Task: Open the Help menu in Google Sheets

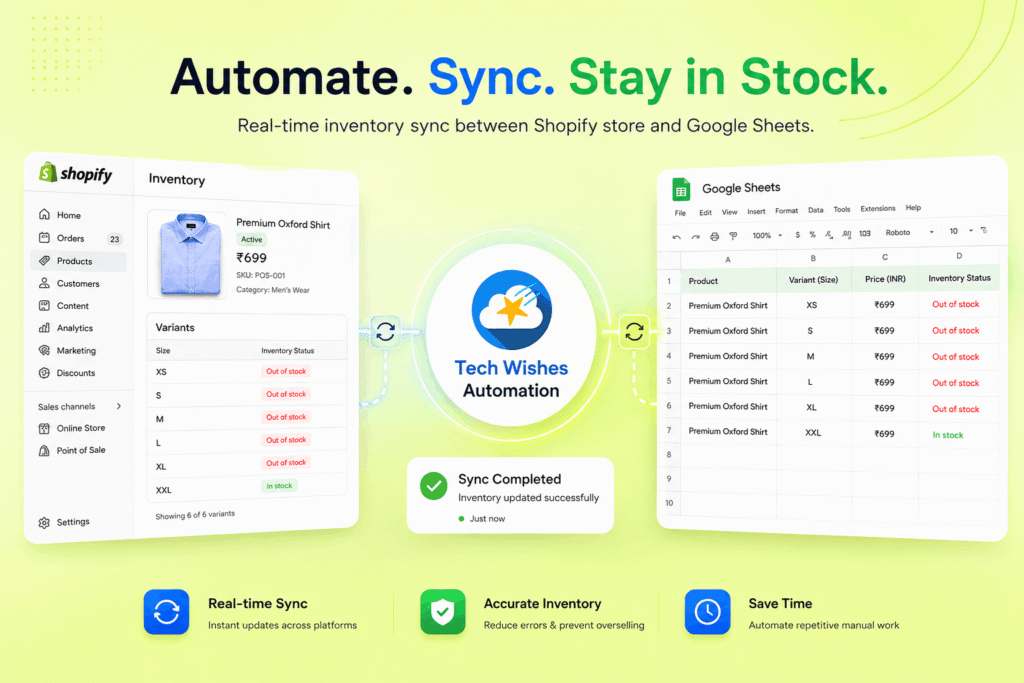Action: (913, 208)
